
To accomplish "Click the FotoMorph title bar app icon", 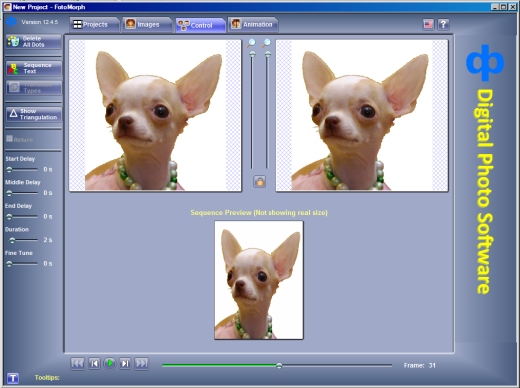I will point(7,7).
